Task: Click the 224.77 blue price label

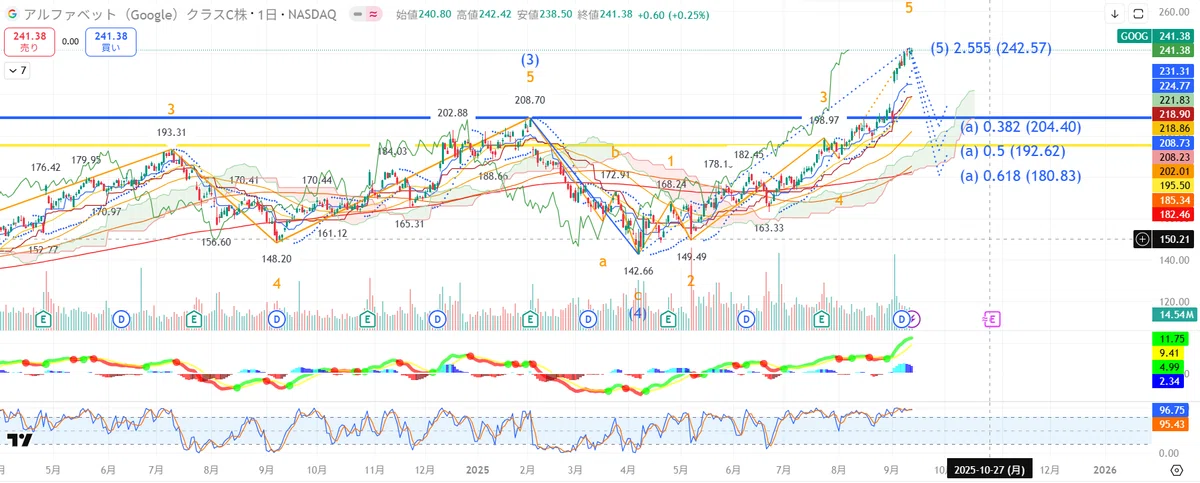Action: pos(1173,86)
